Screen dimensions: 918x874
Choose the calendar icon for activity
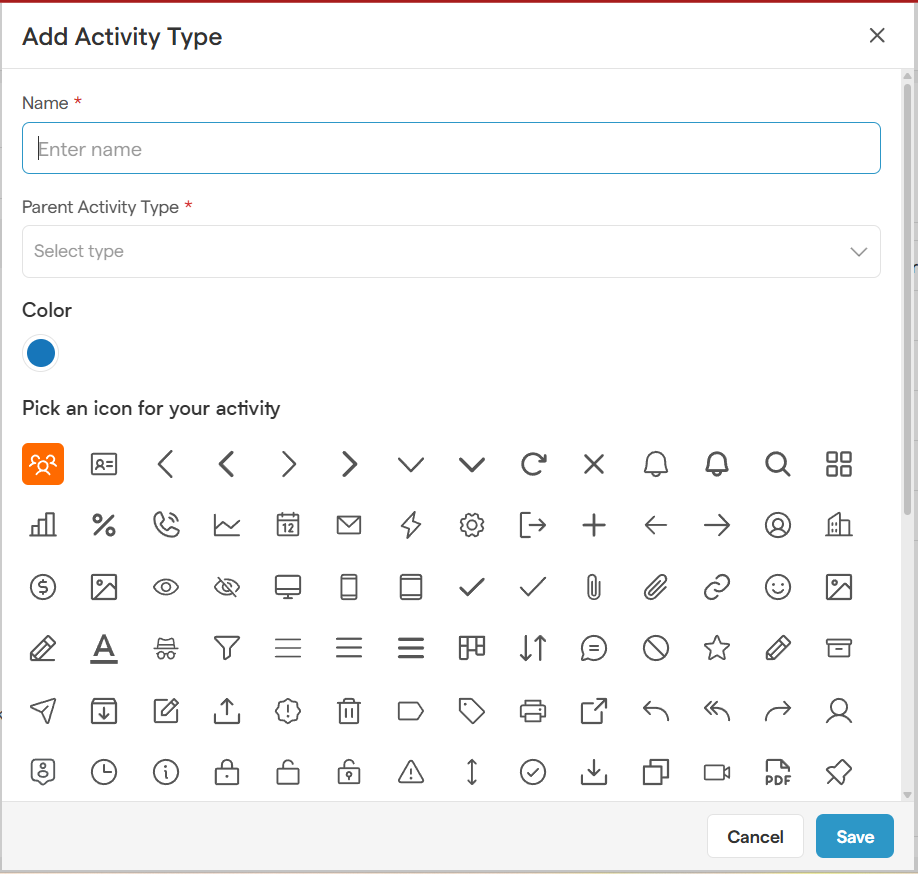(288, 525)
